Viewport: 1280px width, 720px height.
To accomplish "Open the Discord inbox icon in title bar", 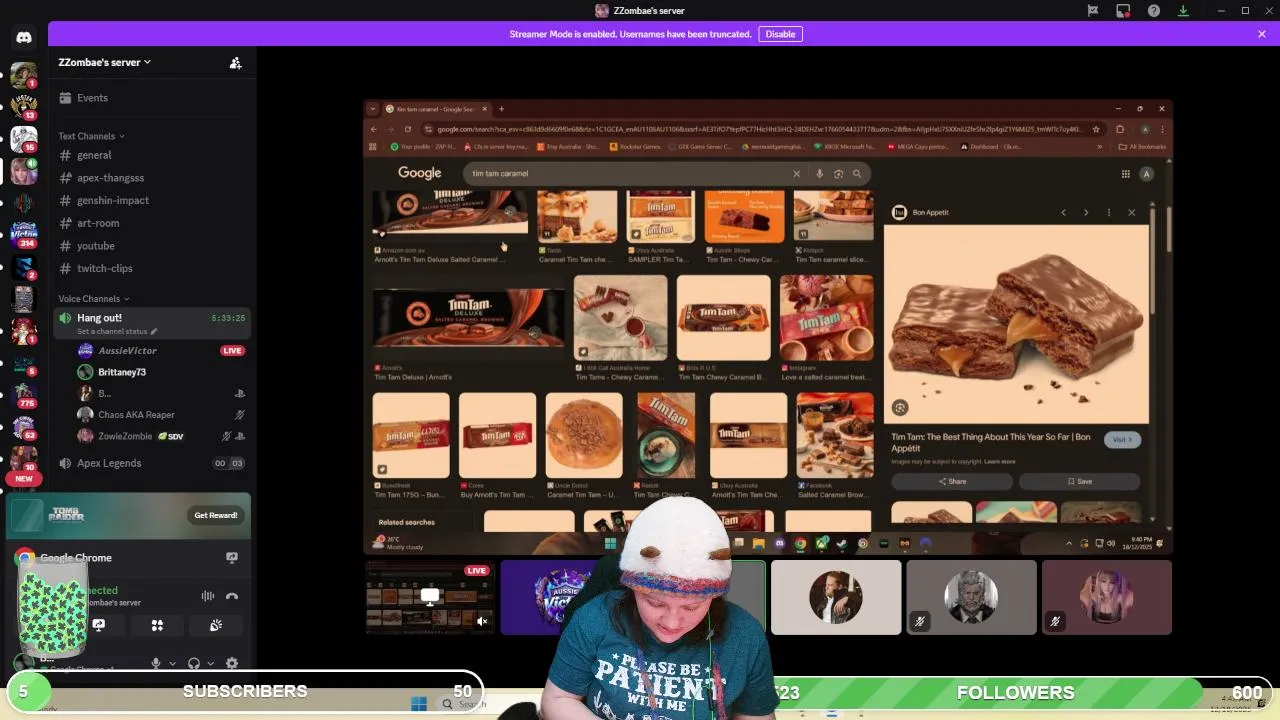I will (1124, 11).
